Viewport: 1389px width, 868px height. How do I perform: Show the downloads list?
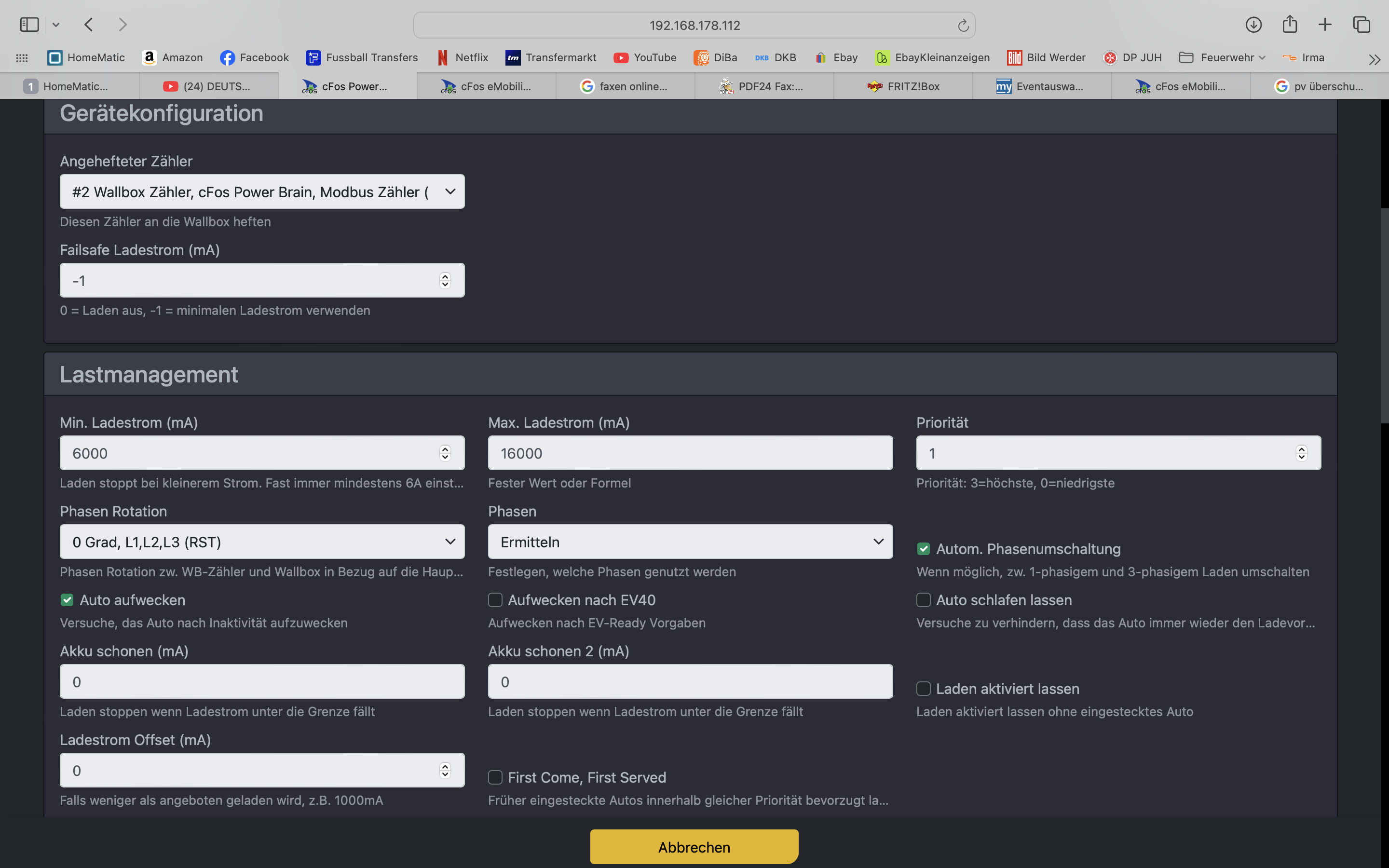(x=1253, y=25)
